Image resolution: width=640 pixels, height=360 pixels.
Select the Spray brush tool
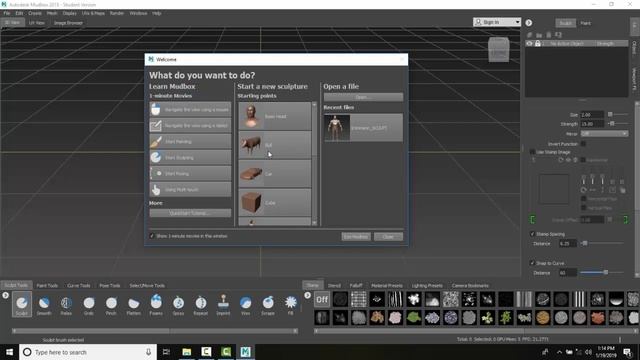(178, 304)
